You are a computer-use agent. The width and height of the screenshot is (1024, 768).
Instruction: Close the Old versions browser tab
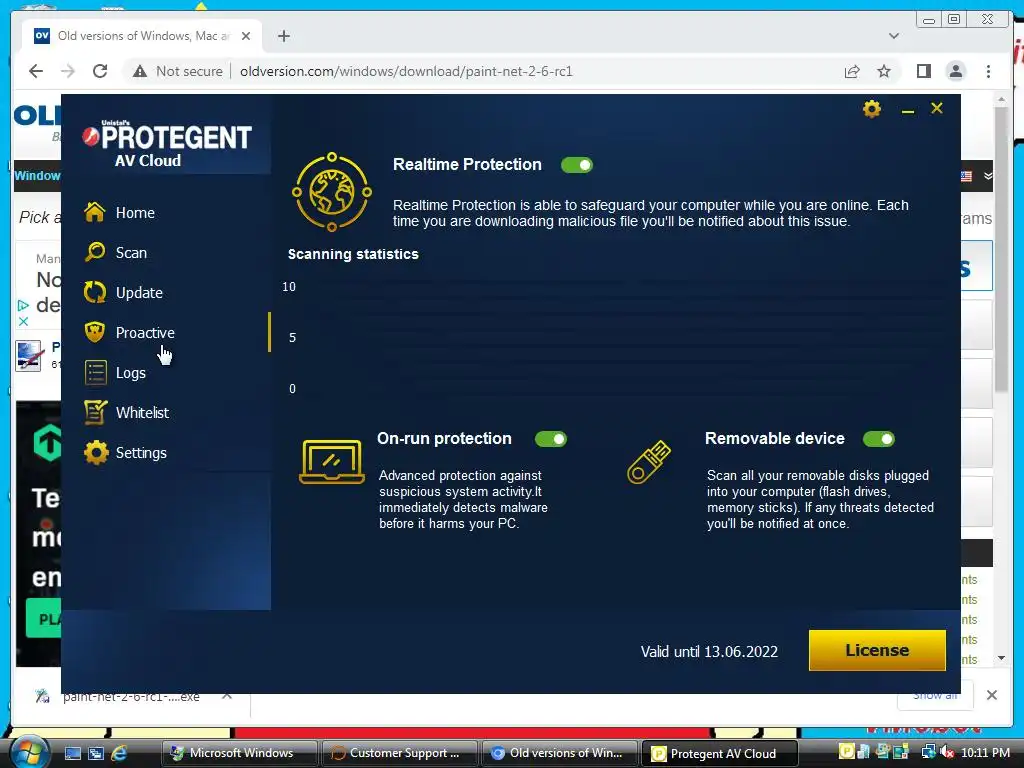(246, 36)
